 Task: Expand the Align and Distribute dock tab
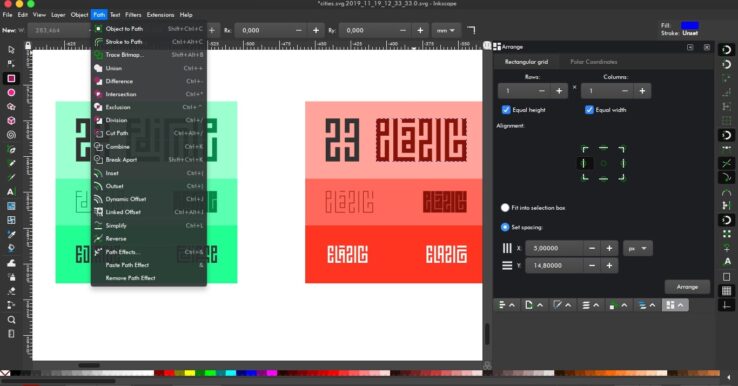tap(506, 305)
